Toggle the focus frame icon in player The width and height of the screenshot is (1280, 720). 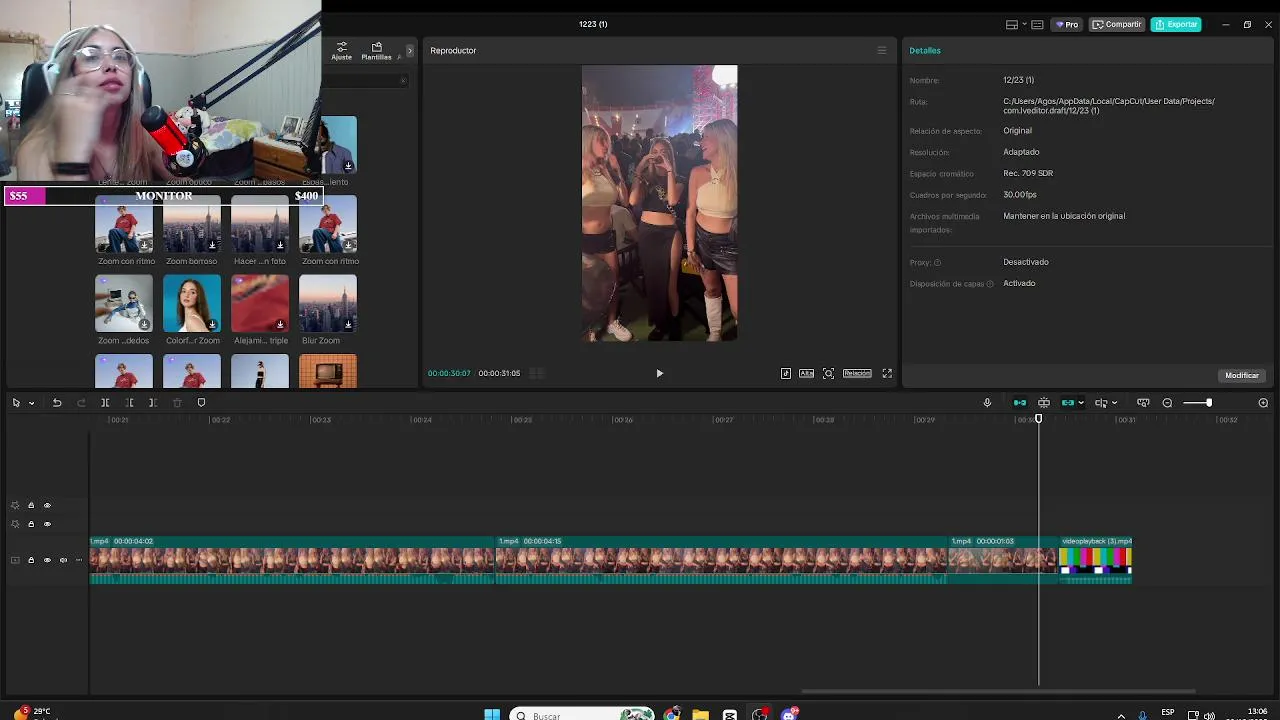click(x=828, y=373)
